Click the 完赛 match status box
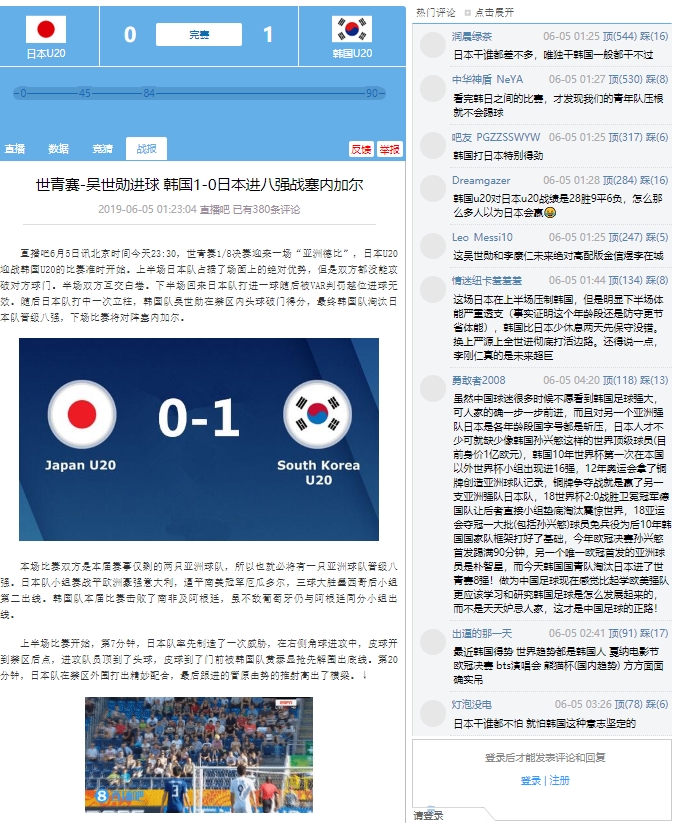 [x=199, y=35]
